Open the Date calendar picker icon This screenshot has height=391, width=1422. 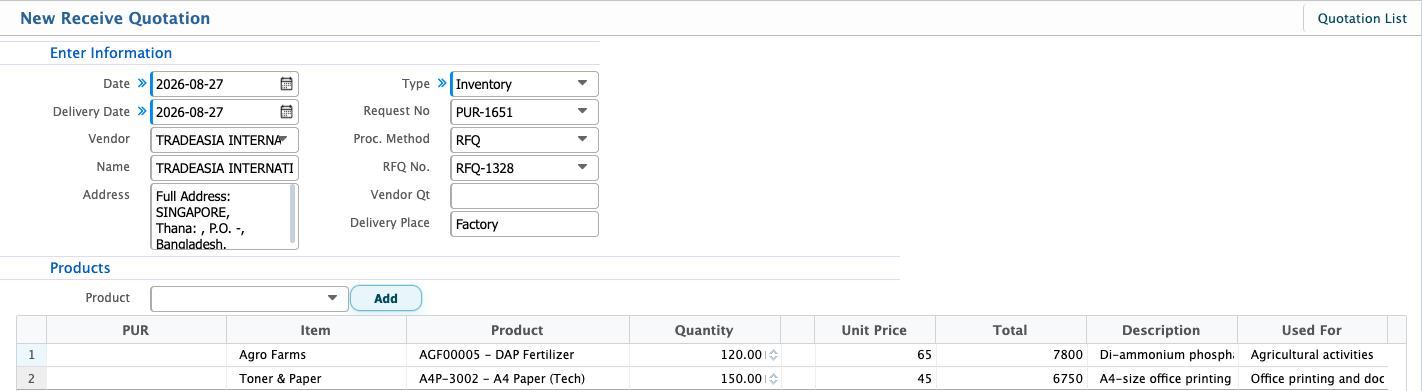tap(286, 84)
